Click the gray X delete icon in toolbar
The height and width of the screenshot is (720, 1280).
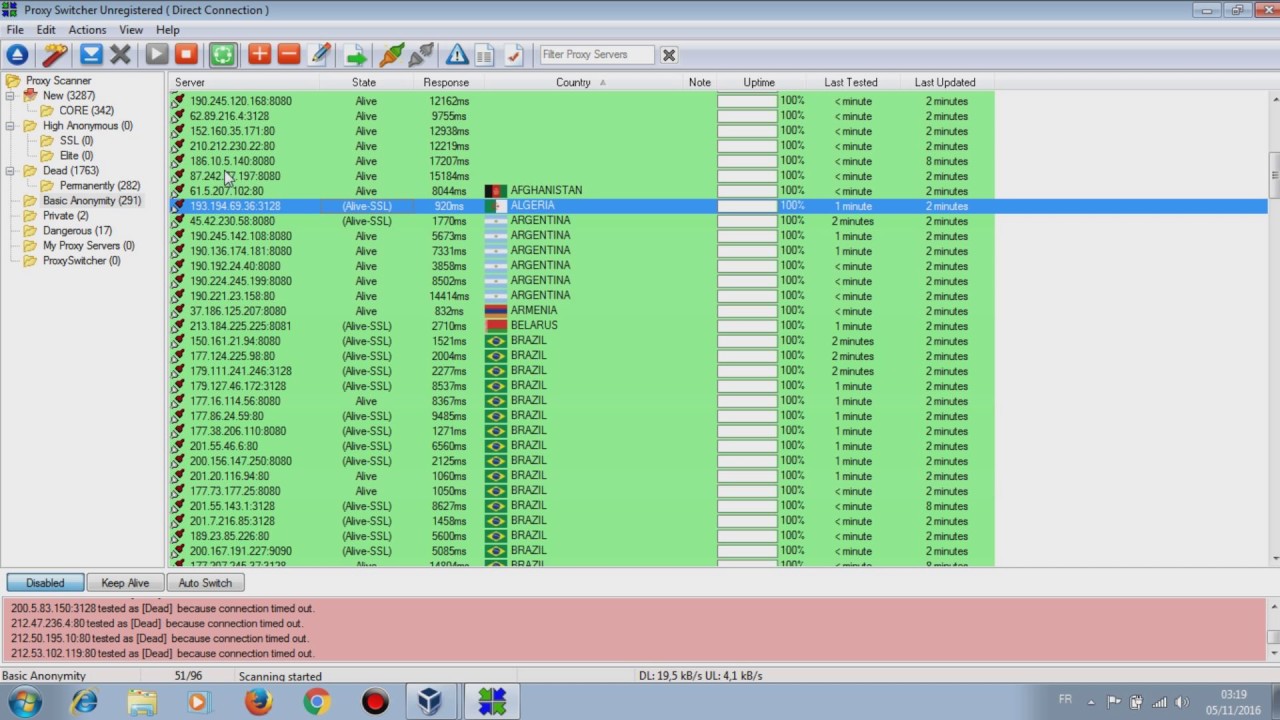[x=121, y=55]
